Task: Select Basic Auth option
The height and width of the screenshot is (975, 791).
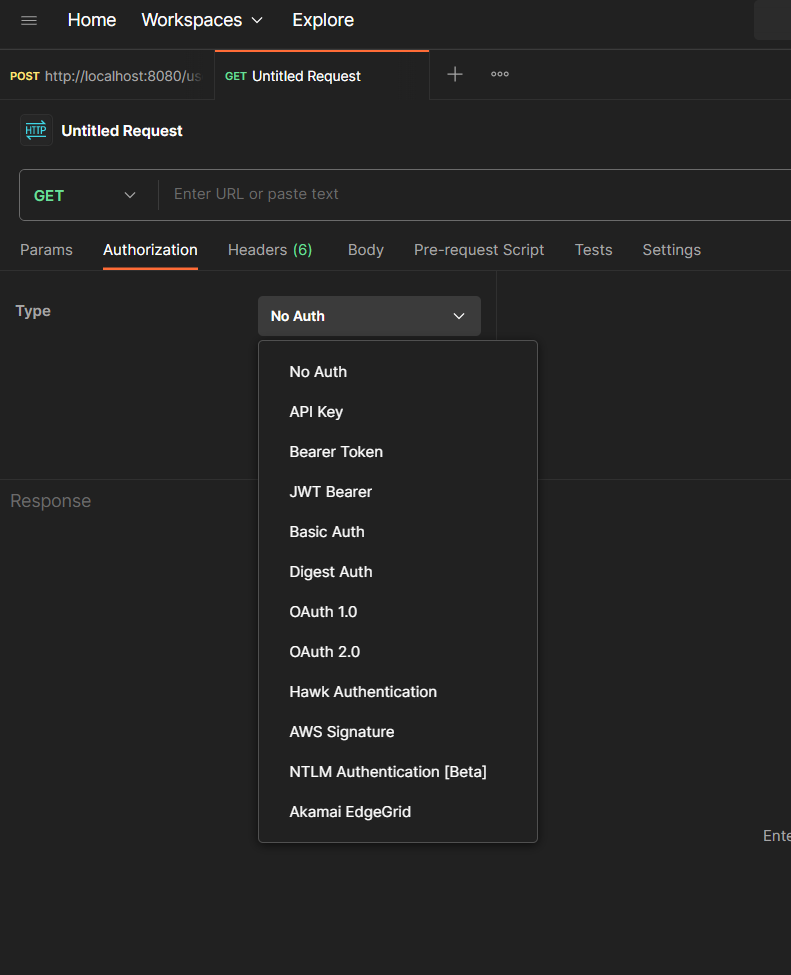Action: tap(327, 532)
